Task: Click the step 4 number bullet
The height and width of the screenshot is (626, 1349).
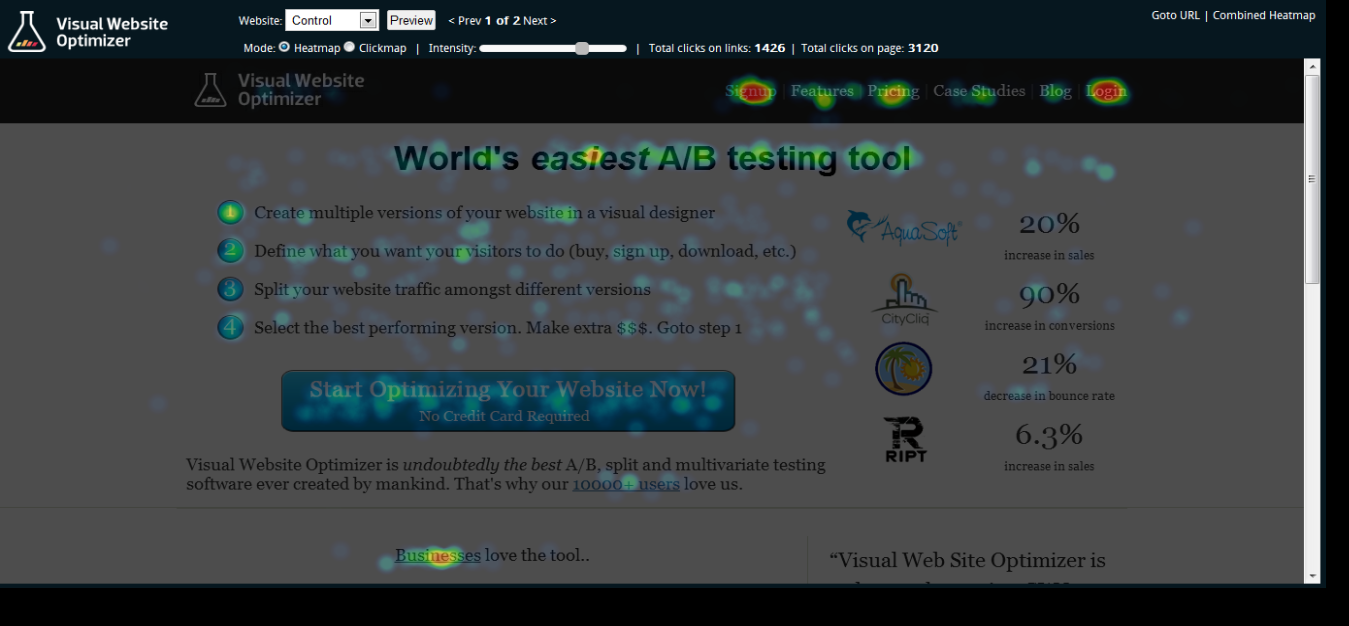Action: [x=230, y=327]
